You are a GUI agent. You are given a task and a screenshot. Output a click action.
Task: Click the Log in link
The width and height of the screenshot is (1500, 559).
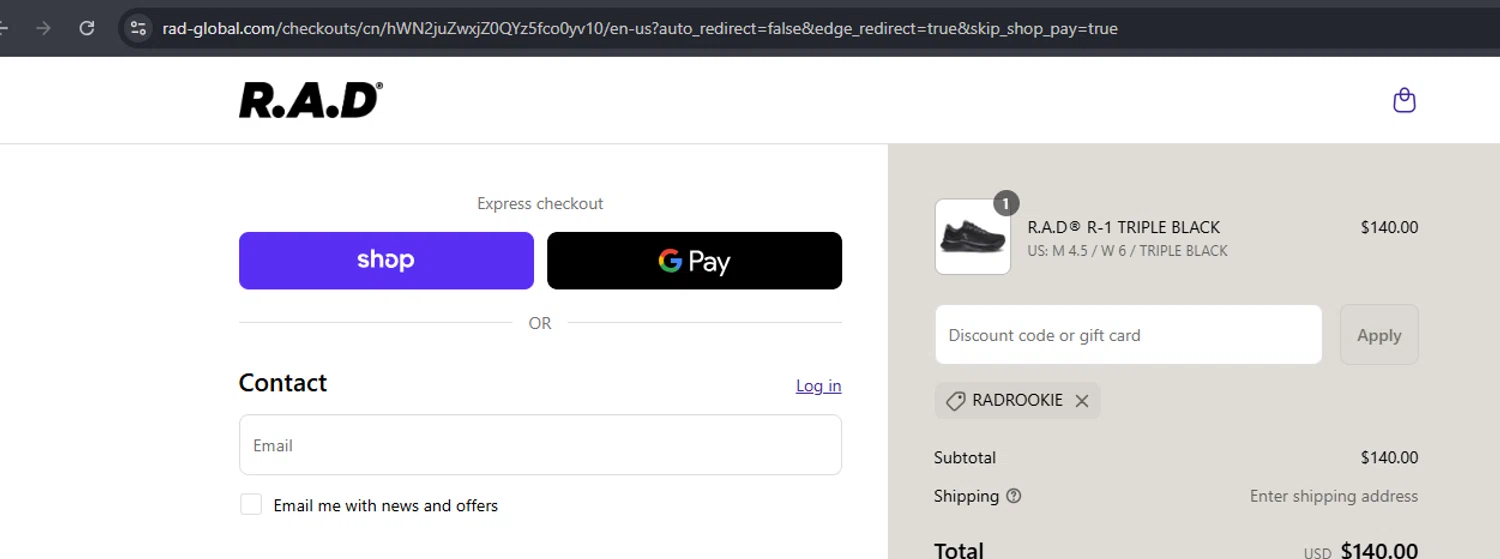818,386
